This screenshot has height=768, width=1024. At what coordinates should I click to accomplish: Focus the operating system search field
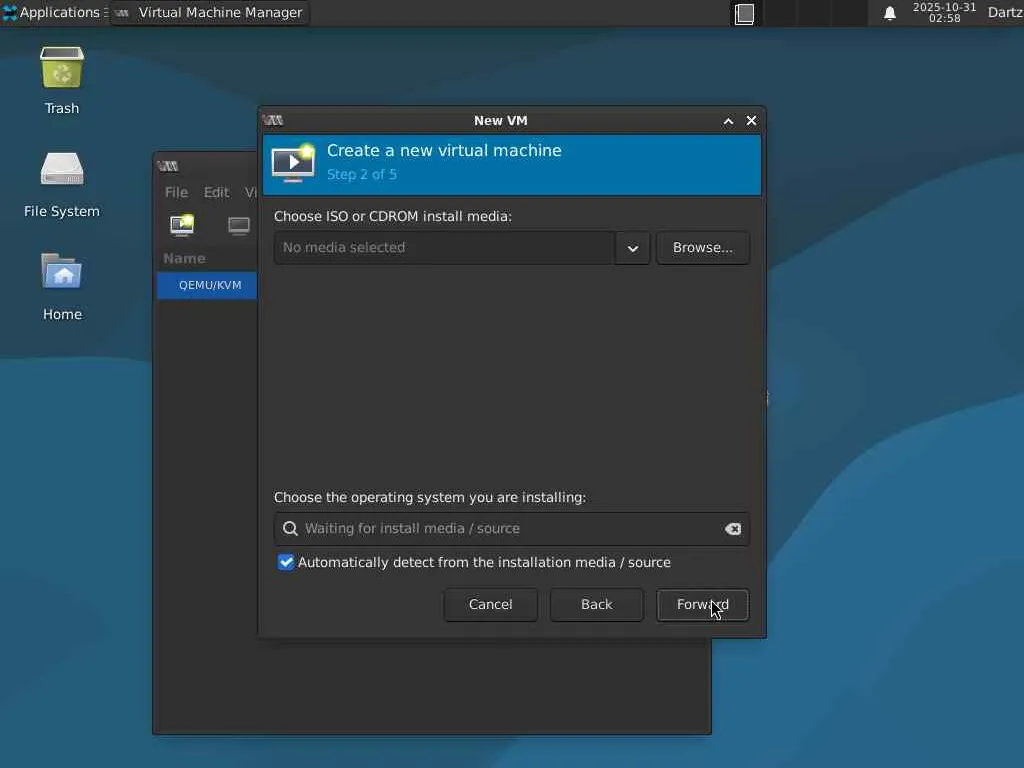click(x=511, y=529)
